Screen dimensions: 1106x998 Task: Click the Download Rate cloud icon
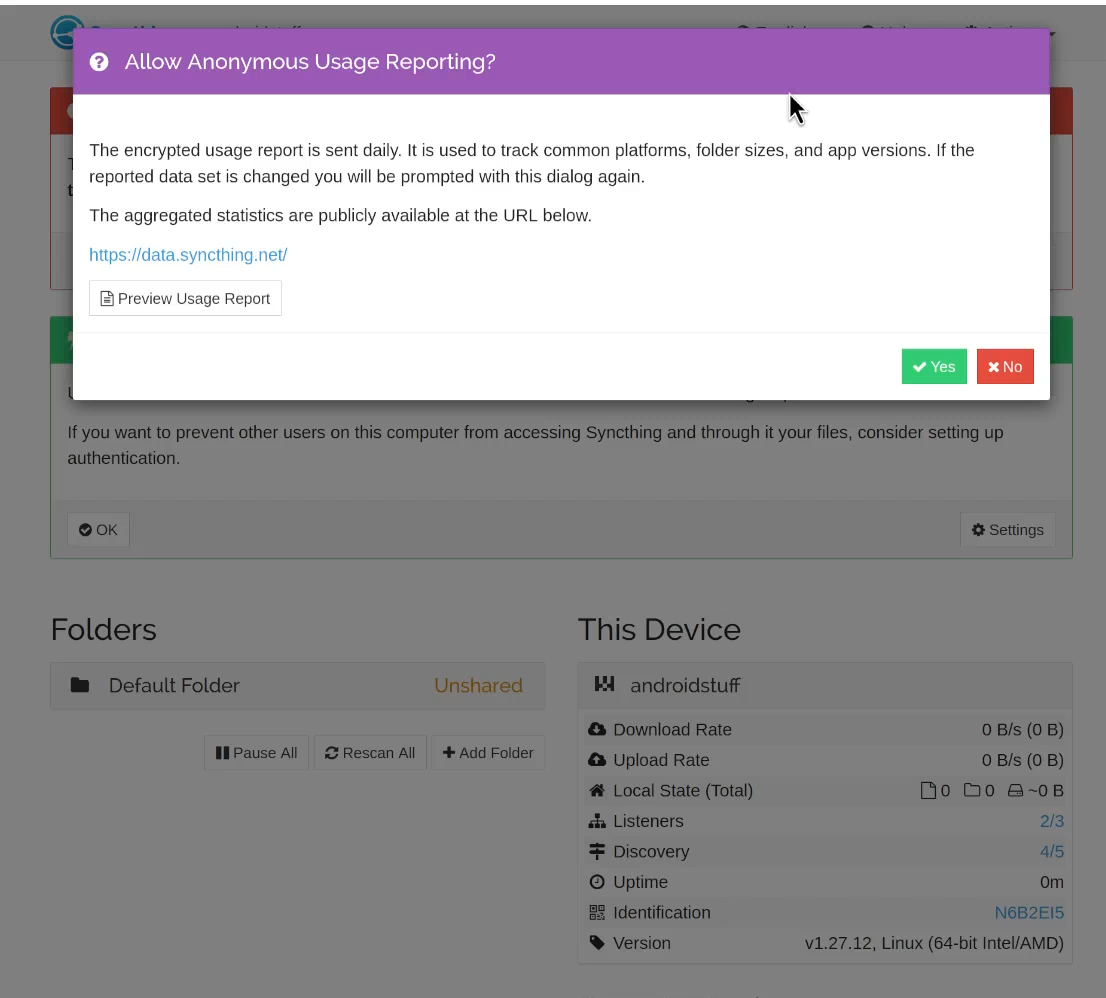click(597, 729)
